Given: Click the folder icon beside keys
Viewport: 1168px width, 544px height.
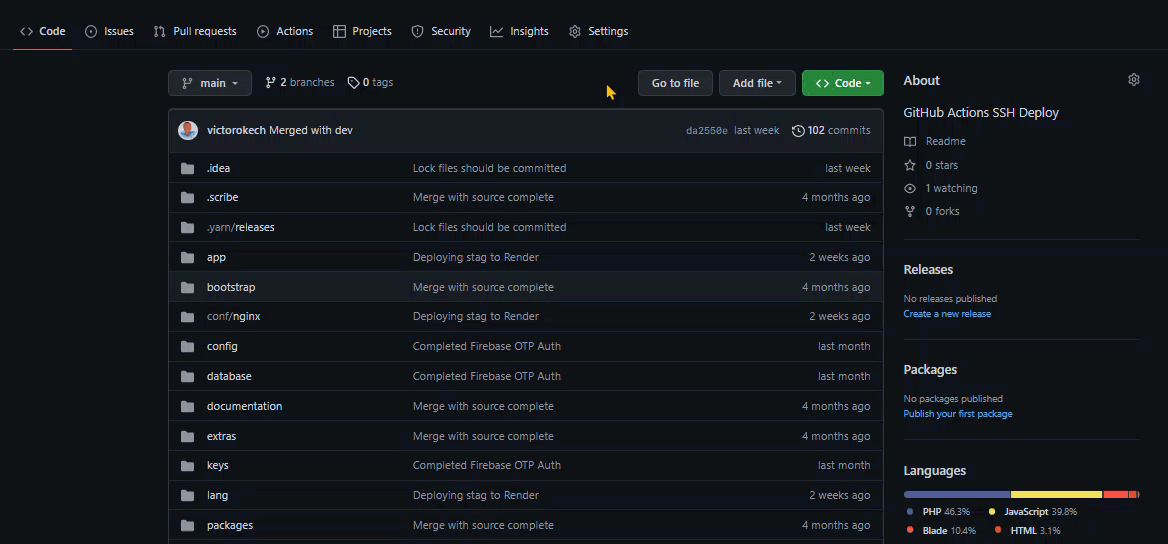Looking at the screenshot, I should [188, 466].
